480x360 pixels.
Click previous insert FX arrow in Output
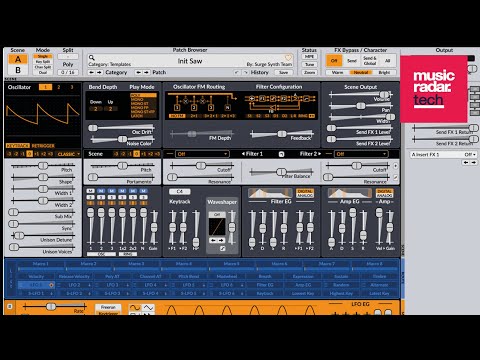coord(466,162)
